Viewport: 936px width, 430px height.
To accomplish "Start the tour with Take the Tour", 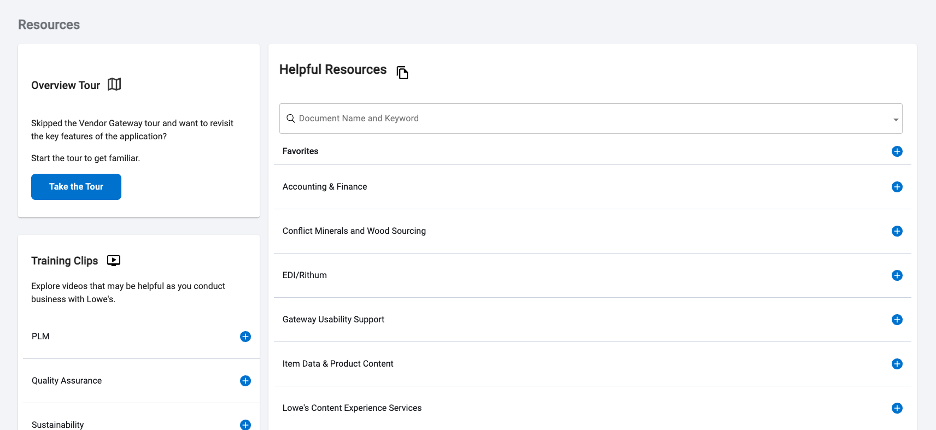I will coord(76,187).
